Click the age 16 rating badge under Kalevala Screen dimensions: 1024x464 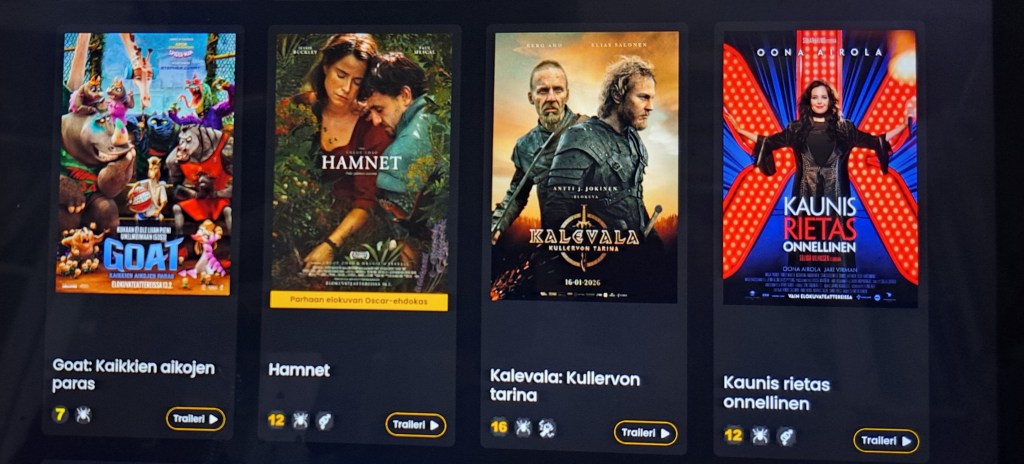tap(499, 427)
